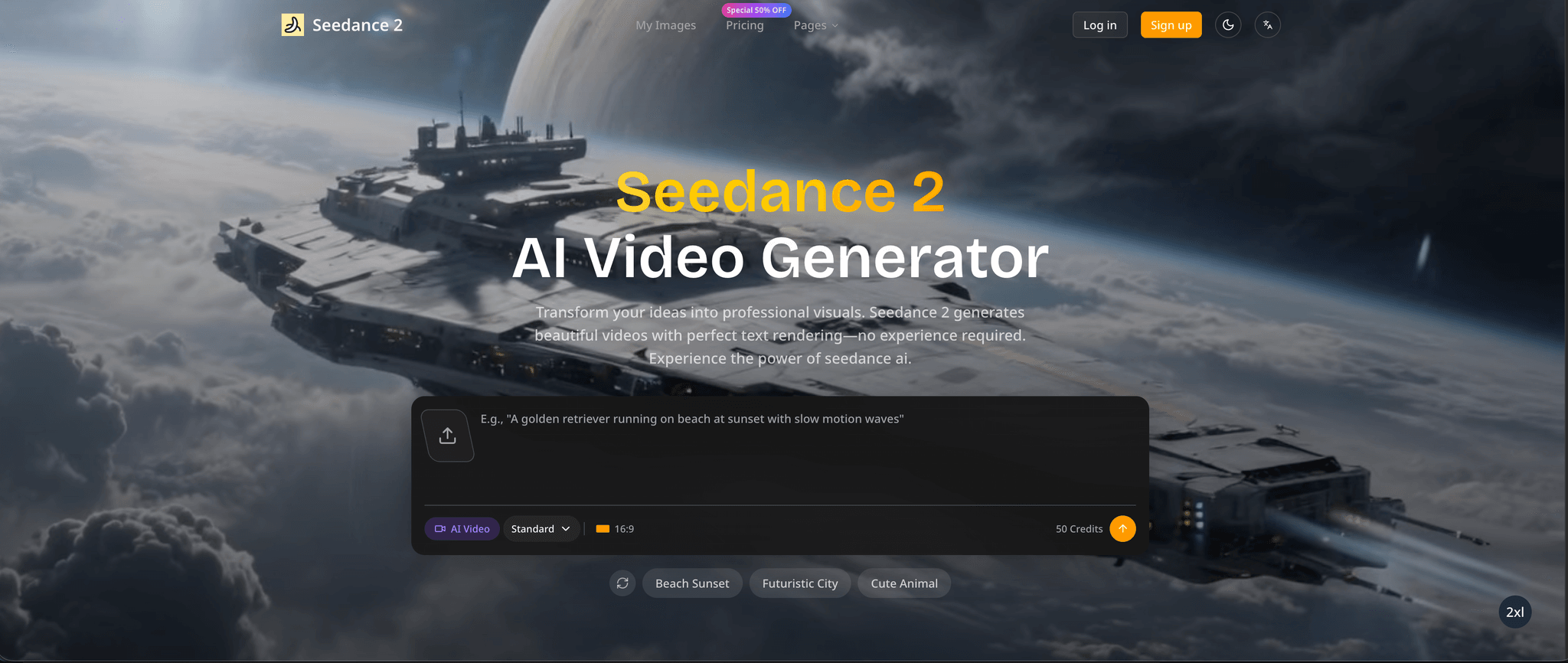
Task: Choose the Cute Animal suggestion
Action: pyautogui.click(x=904, y=583)
